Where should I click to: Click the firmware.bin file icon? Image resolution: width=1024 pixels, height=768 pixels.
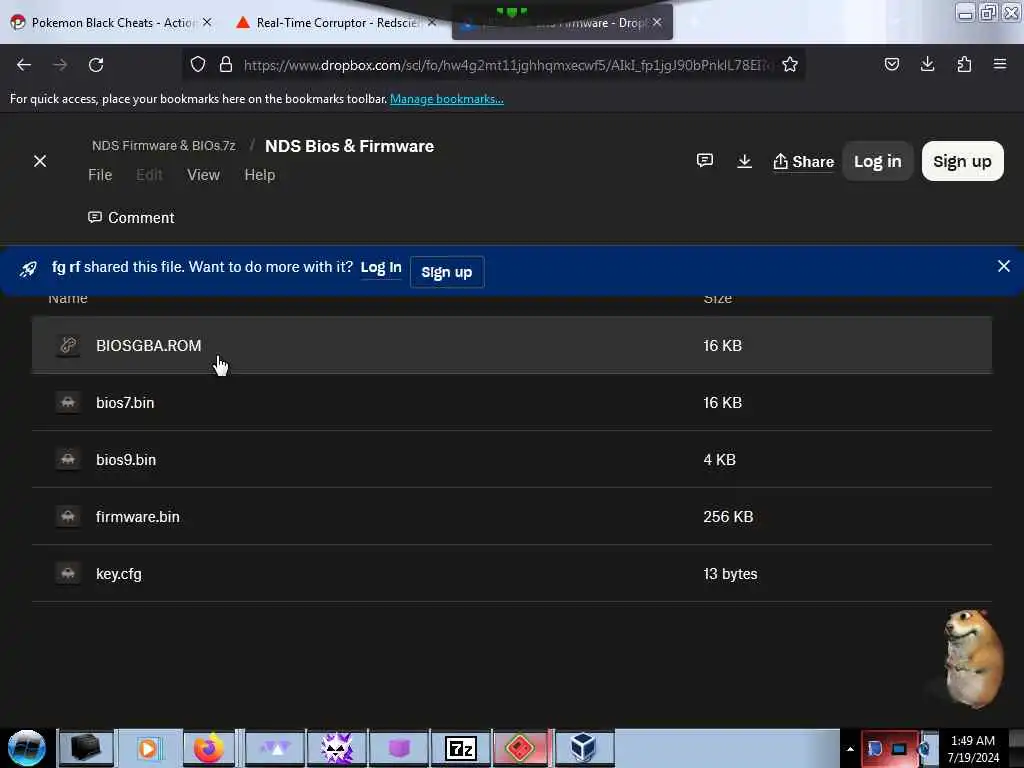tap(68, 517)
